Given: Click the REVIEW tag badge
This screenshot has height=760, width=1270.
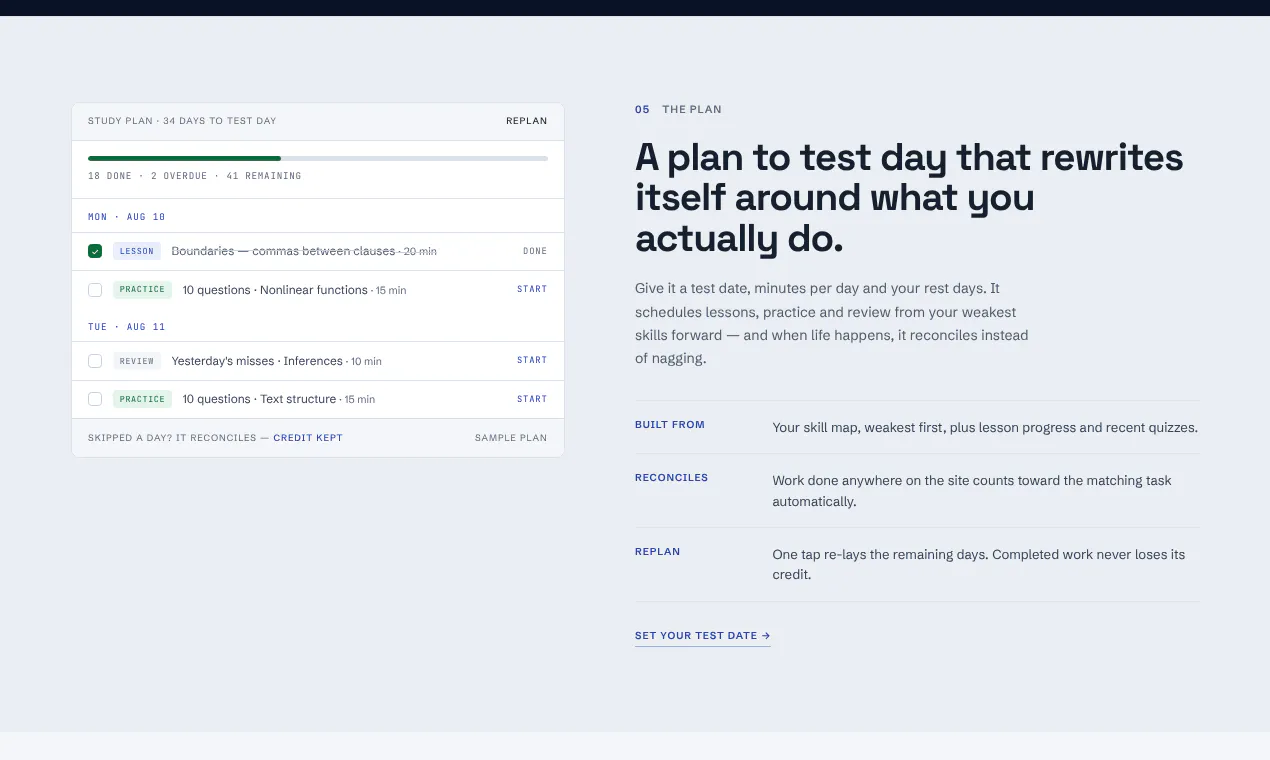Looking at the screenshot, I should pyautogui.click(x=137, y=361).
